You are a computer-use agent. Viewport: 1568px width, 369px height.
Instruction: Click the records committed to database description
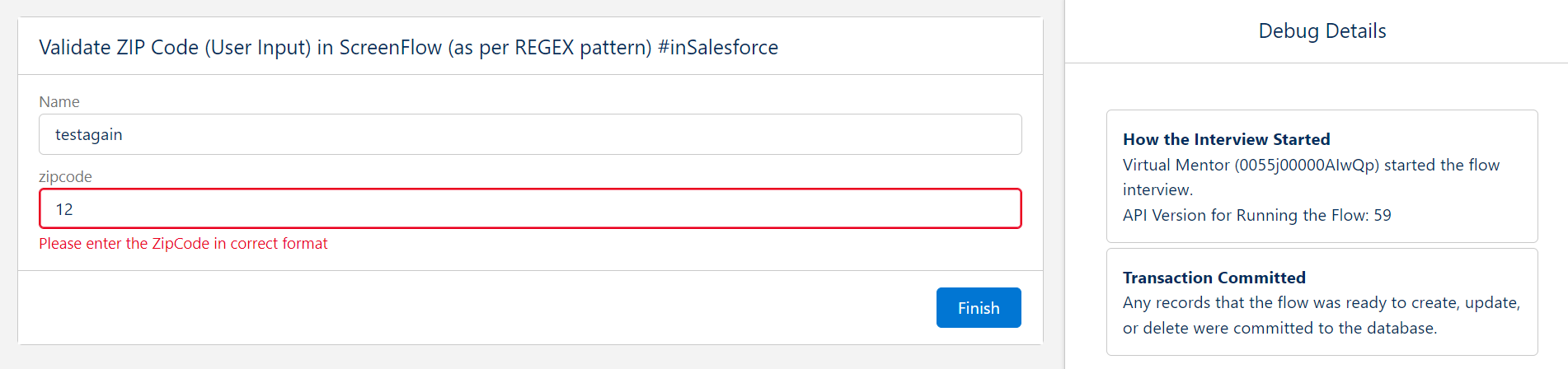click(1321, 303)
